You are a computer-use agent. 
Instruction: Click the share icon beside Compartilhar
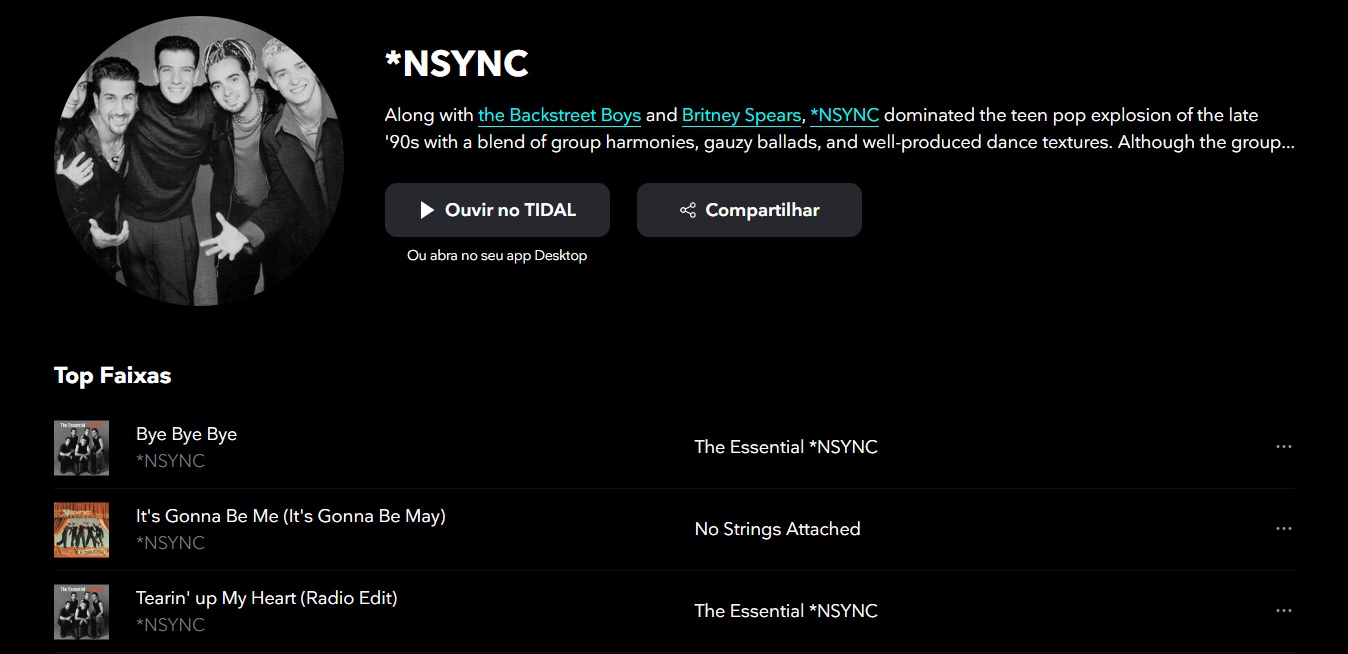click(688, 210)
